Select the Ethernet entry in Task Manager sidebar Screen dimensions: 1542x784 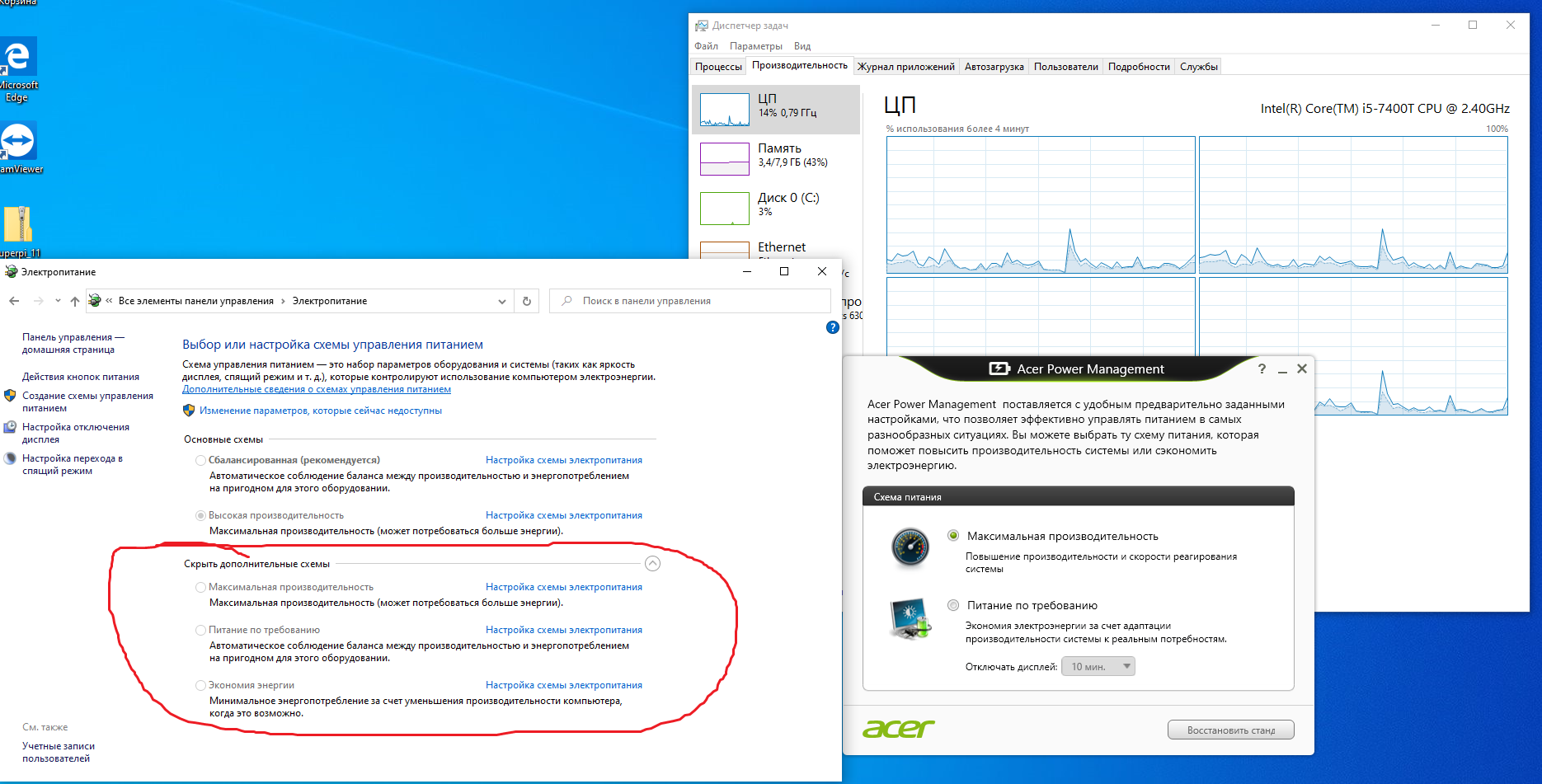(x=775, y=249)
